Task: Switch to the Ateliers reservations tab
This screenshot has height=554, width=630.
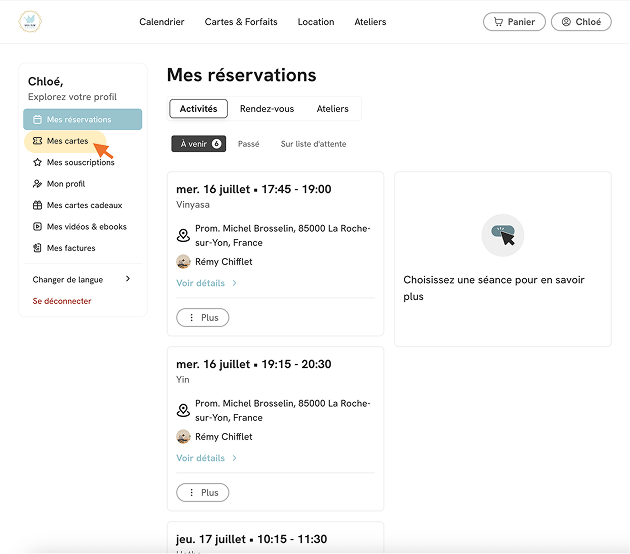Action: pyautogui.click(x=332, y=109)
